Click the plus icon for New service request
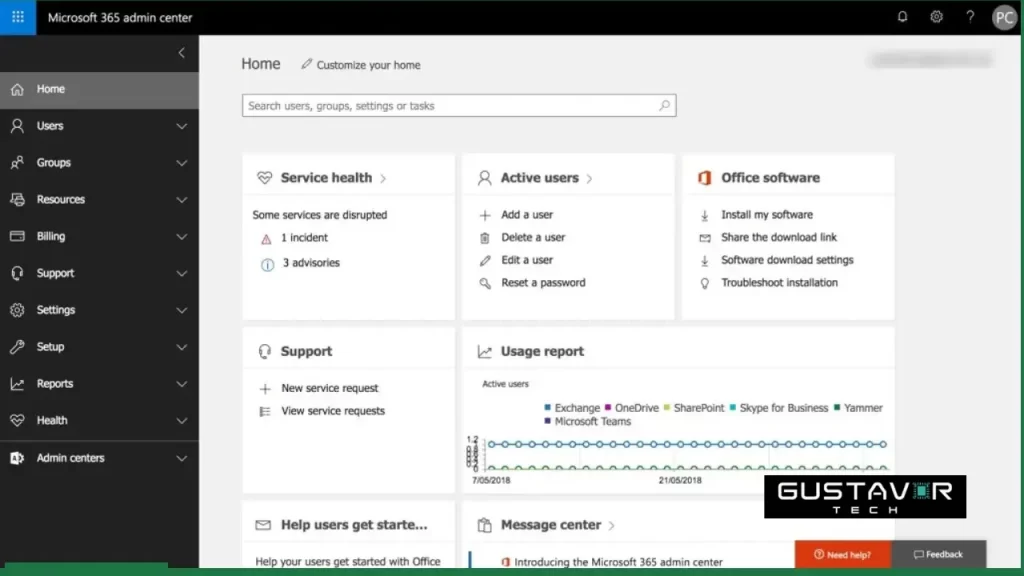1024x576 pixels. click(264, 389)
